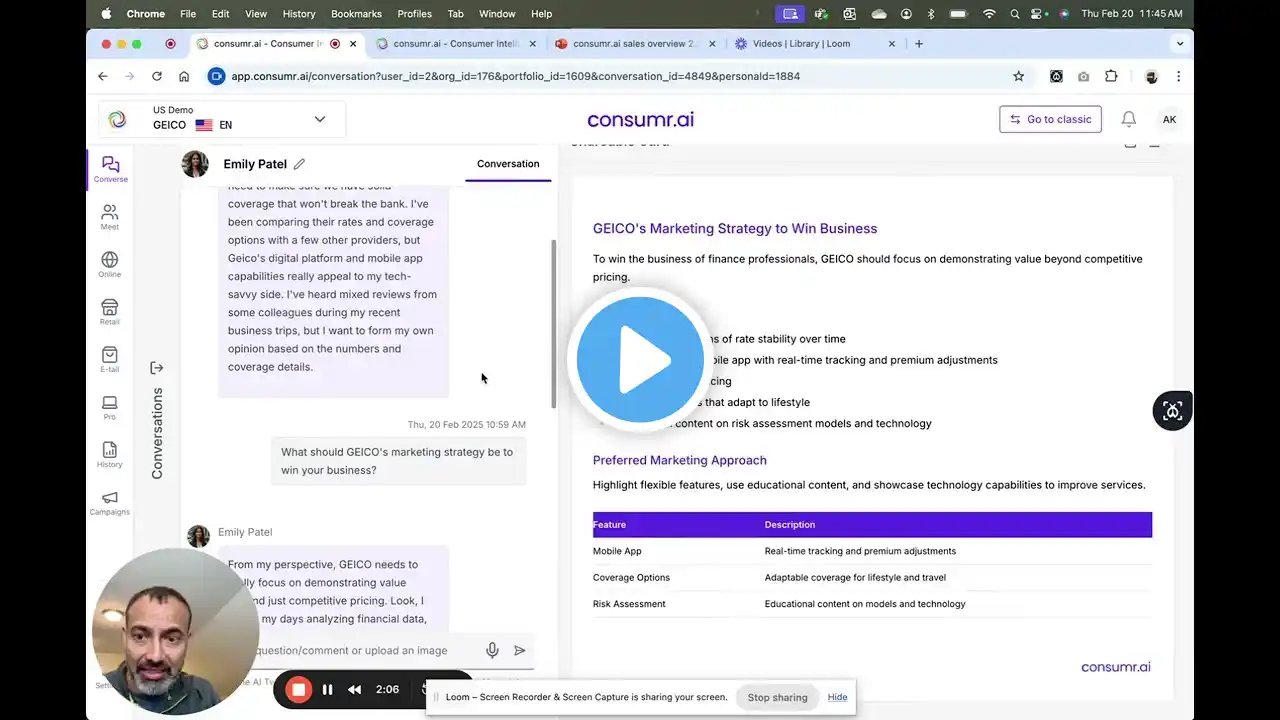Open the AK user avatar menu
The width and height of the screenshot is (1280, 720).
(1169, 119)
